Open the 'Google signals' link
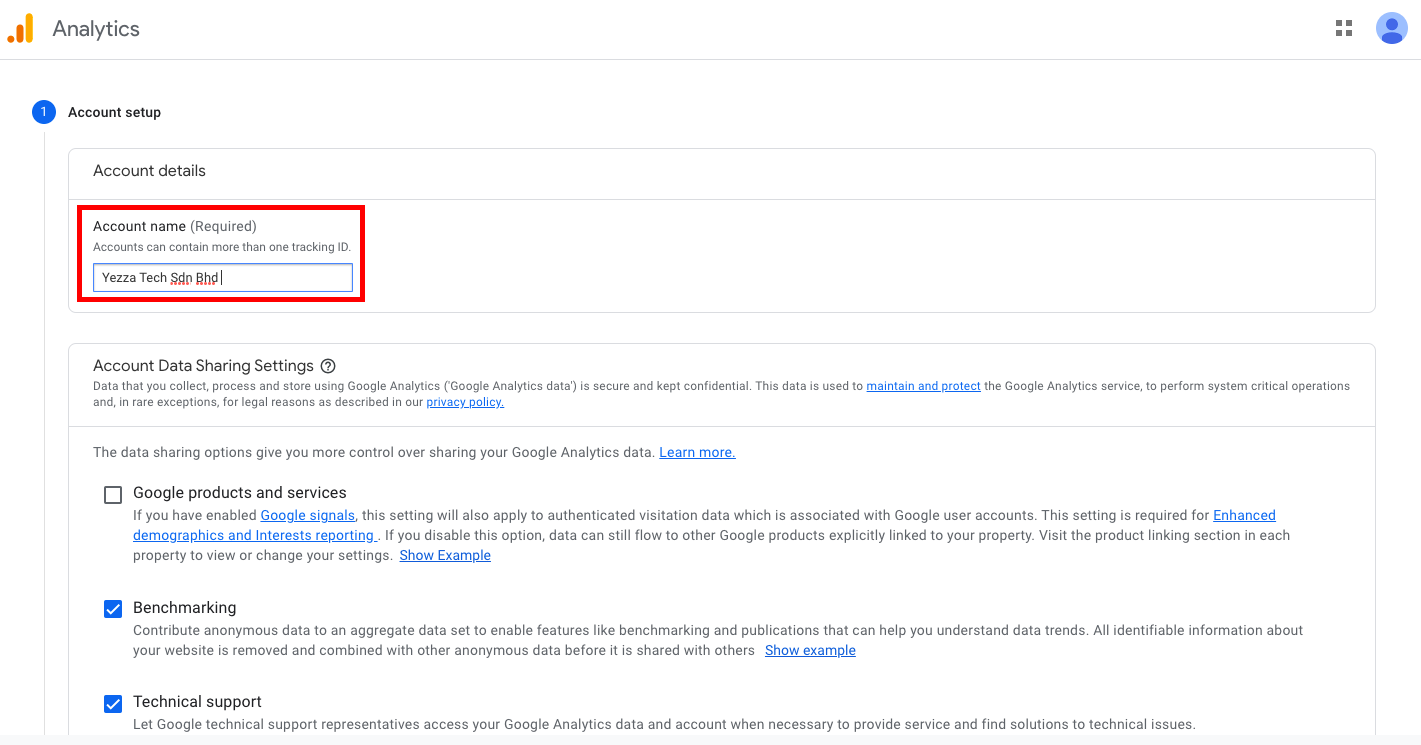Image resolution: width=1421 pixels, height=745 pixels. point(307,515)
